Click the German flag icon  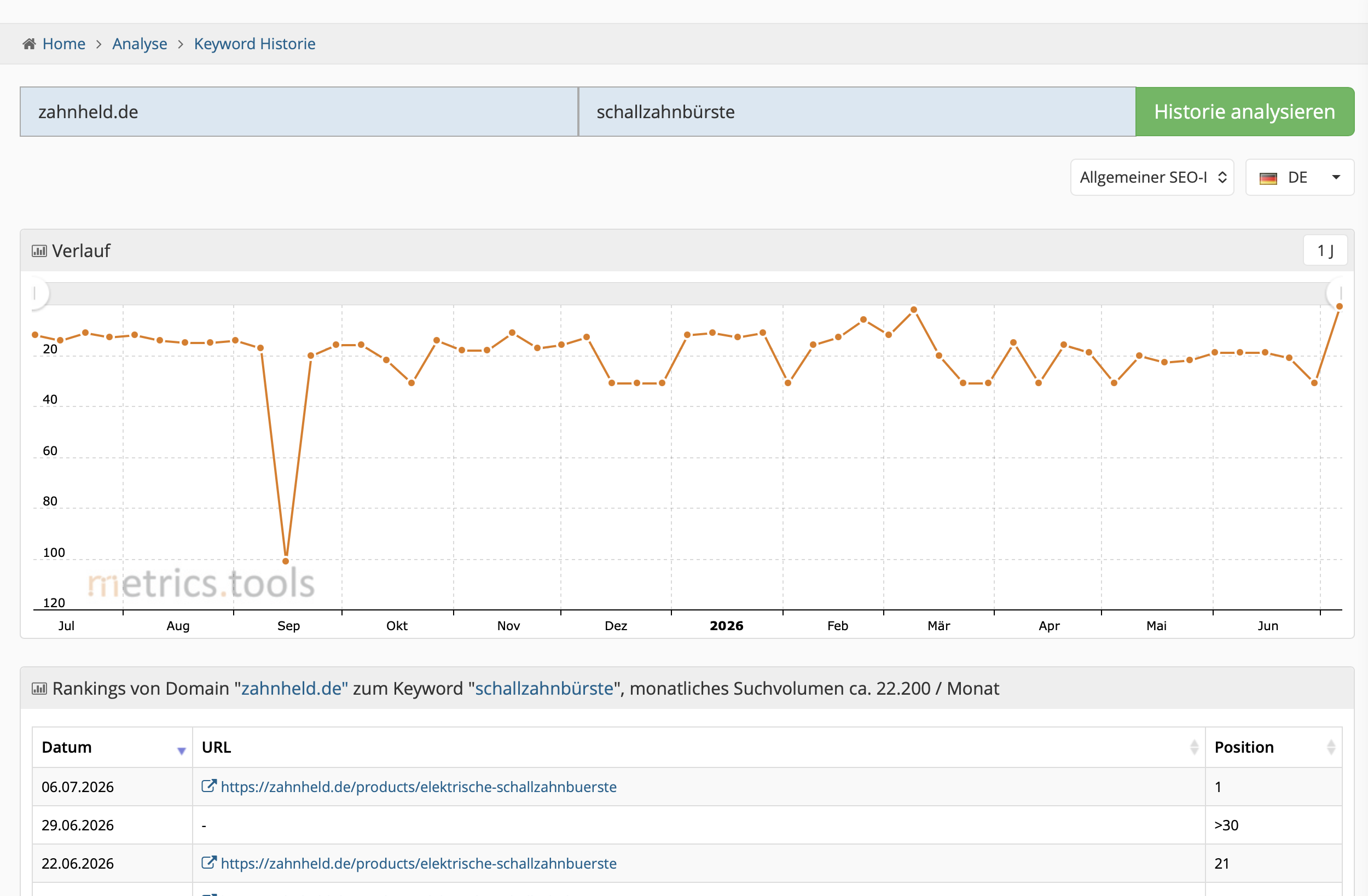coord(1267,178)
